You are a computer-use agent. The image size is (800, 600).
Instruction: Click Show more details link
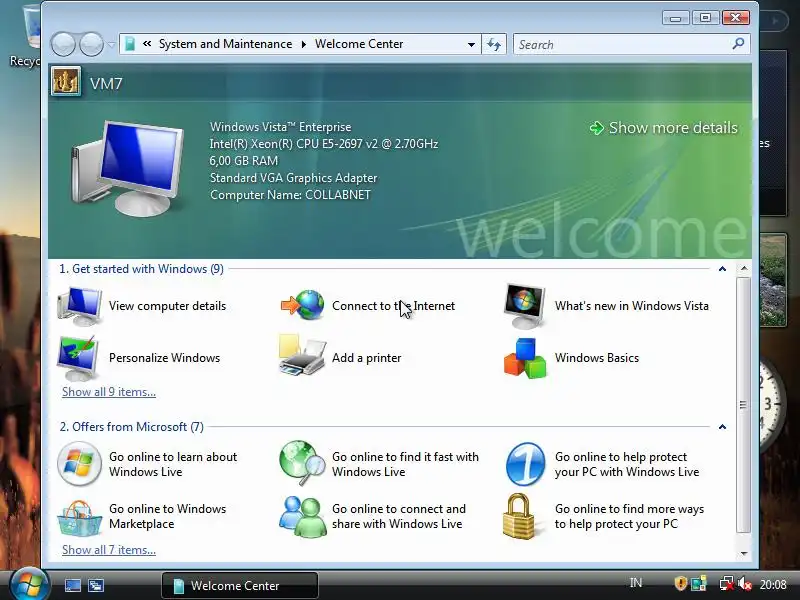coord(664,128)
